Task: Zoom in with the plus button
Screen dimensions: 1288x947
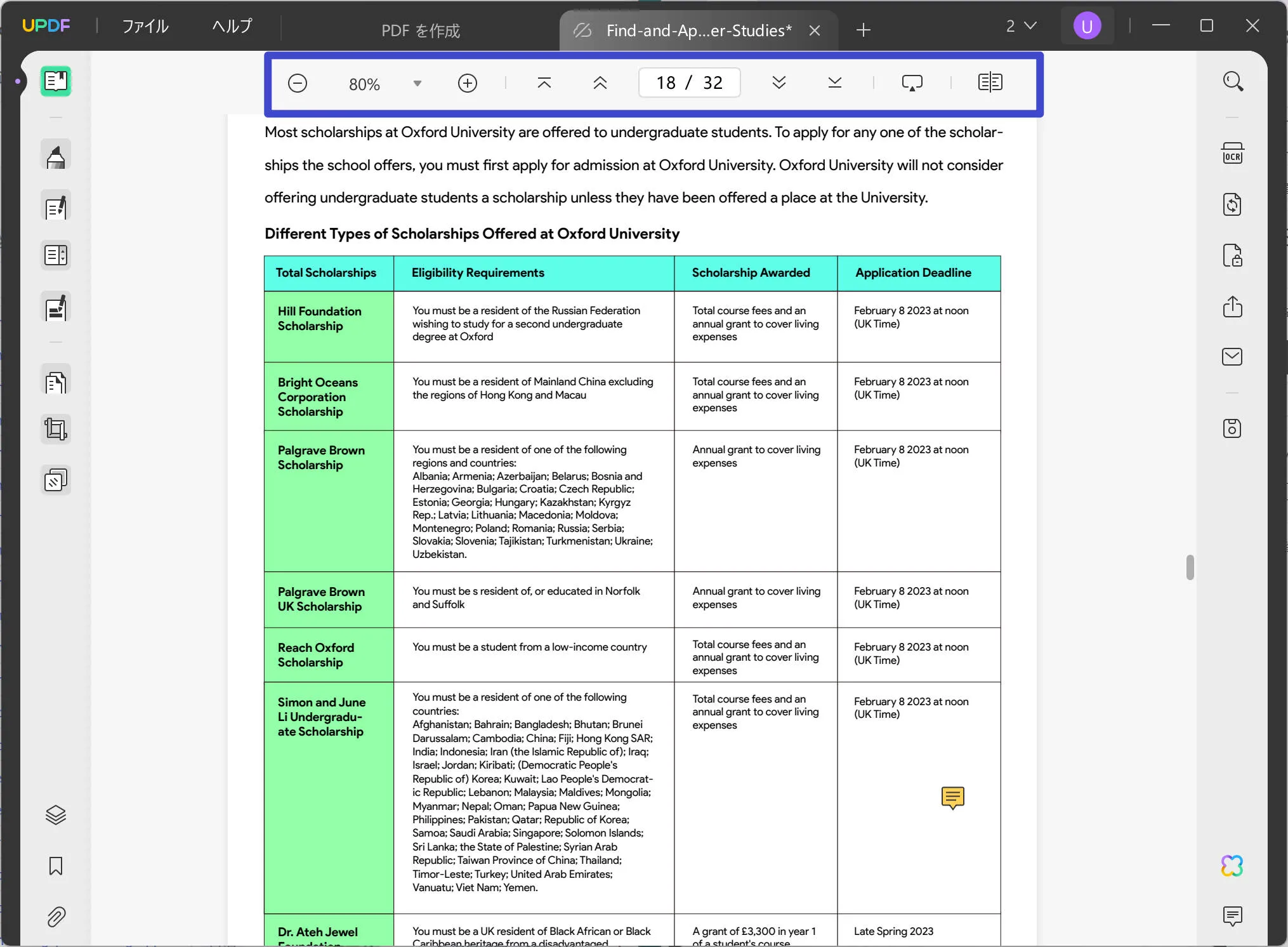Action: click(x=468, y=83)
